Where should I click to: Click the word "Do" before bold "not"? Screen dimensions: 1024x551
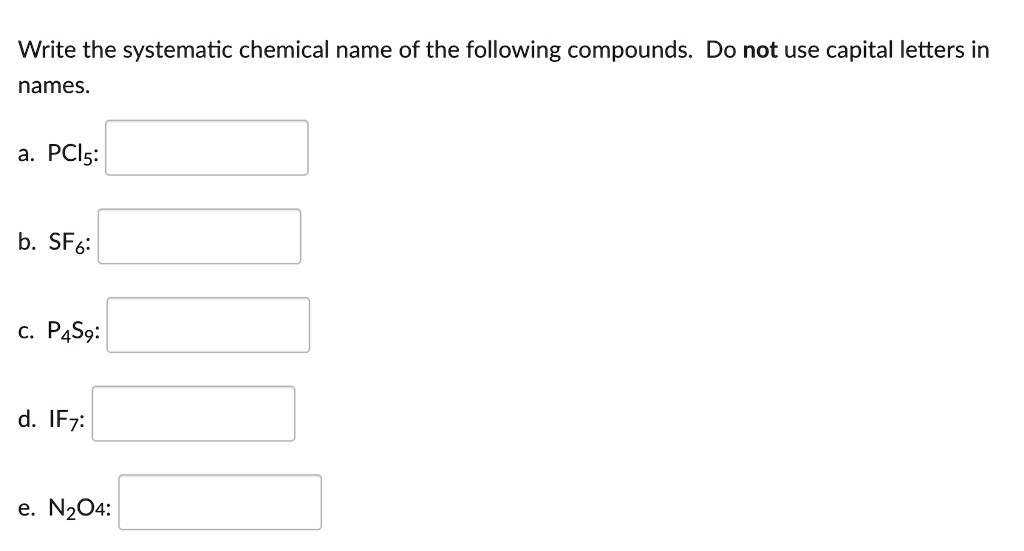(721, 50)
